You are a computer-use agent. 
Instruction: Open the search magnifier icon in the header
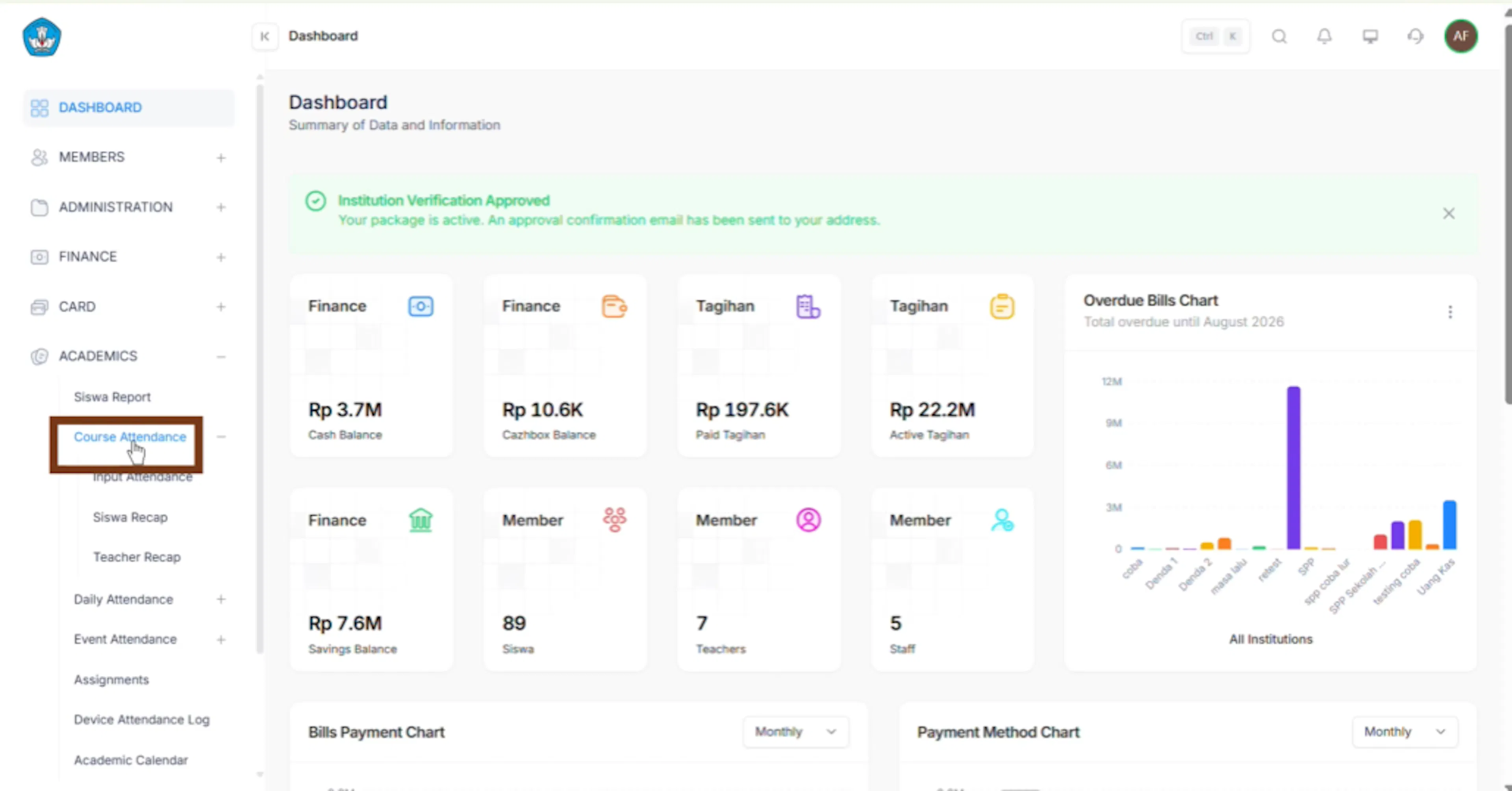pos(1279,36)
